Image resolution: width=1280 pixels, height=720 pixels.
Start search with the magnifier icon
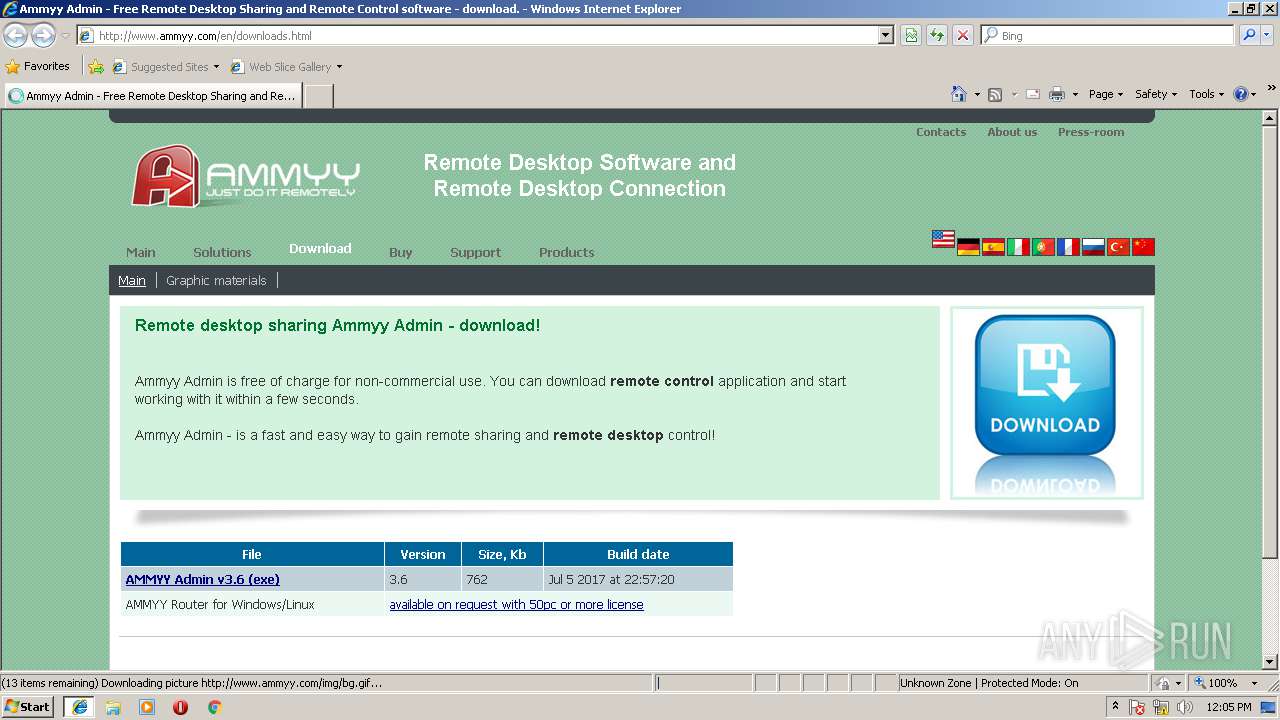(1249, 35)
